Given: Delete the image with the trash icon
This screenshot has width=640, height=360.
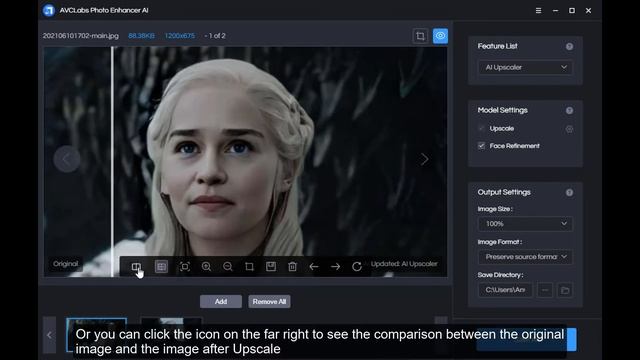Looking at the screenshot, I should (x=292, y=267).
